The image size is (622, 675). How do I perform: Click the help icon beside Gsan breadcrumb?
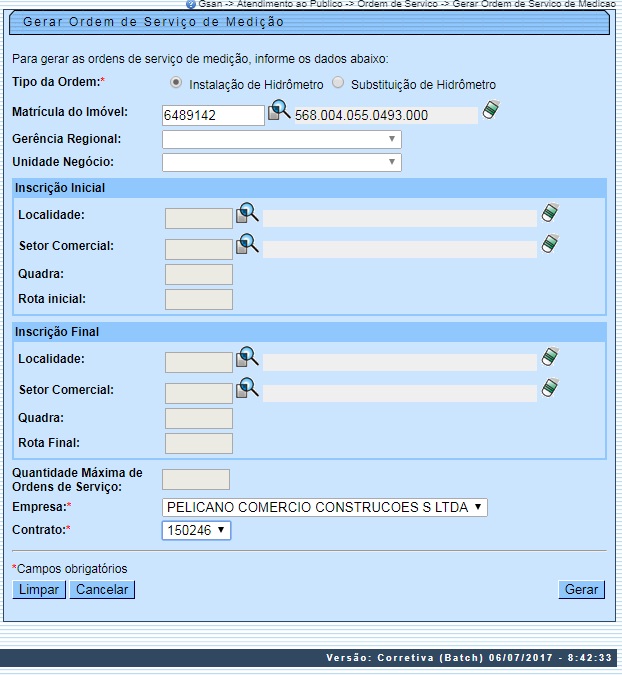191,4
